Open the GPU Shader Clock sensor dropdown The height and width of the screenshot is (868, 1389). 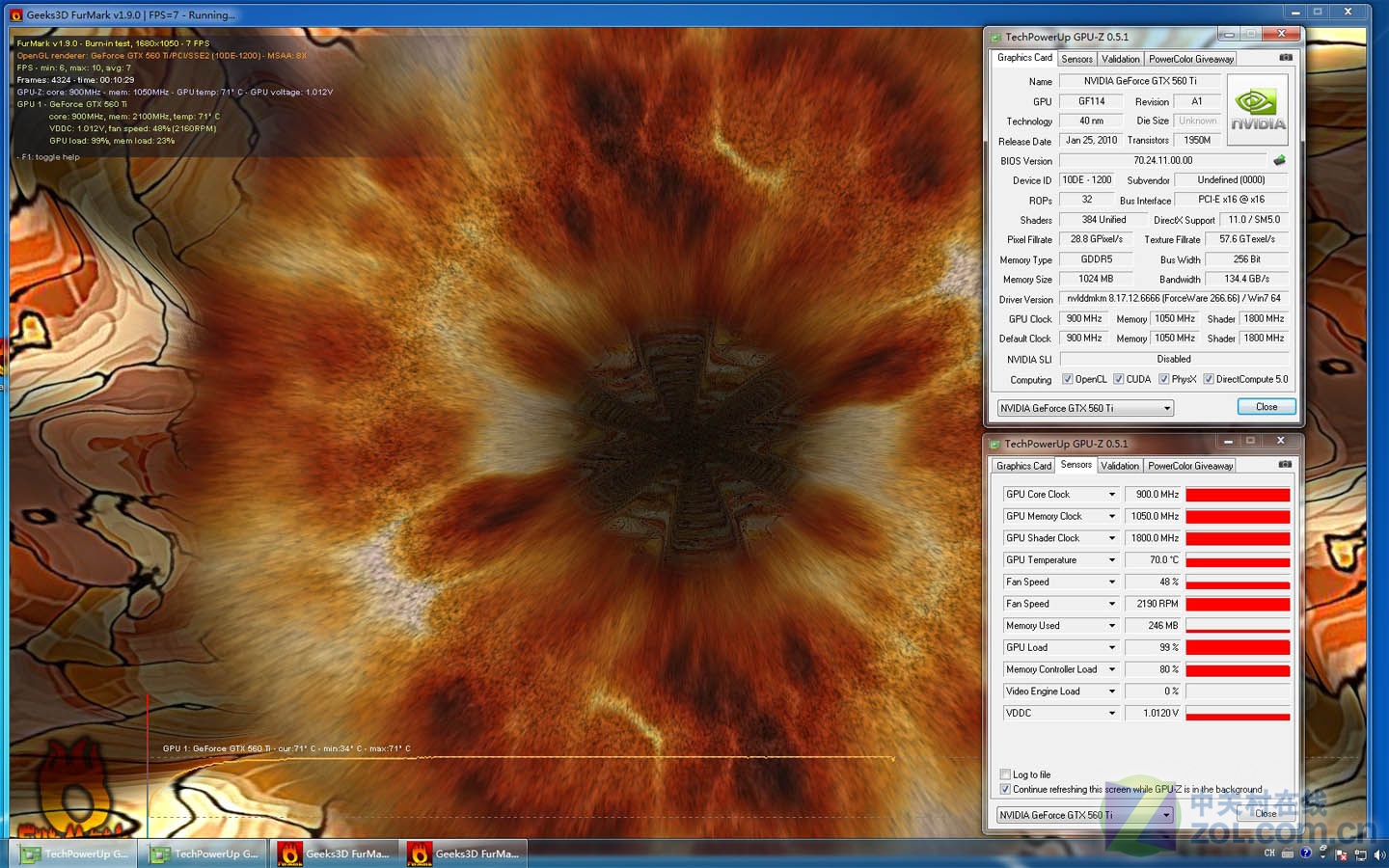pyautogui.click(x=1111, y=538)
